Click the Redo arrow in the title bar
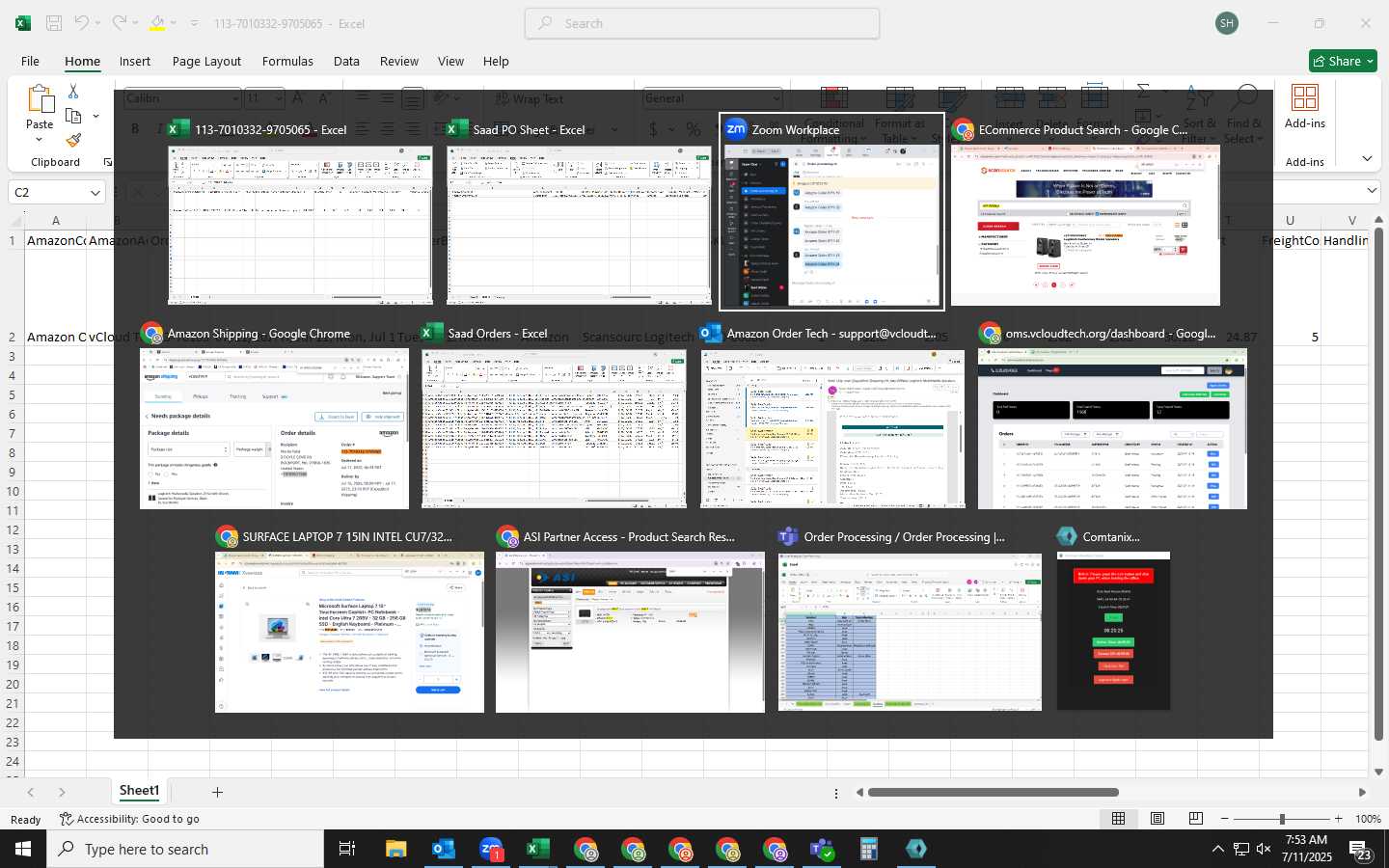 point(119,23)
